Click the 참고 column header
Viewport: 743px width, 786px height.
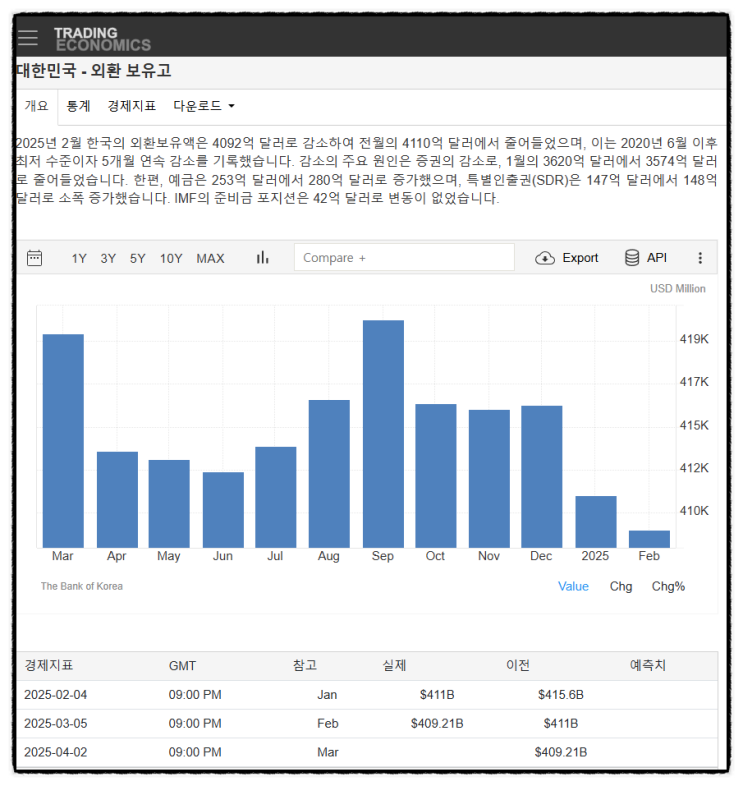click(305, 666)
